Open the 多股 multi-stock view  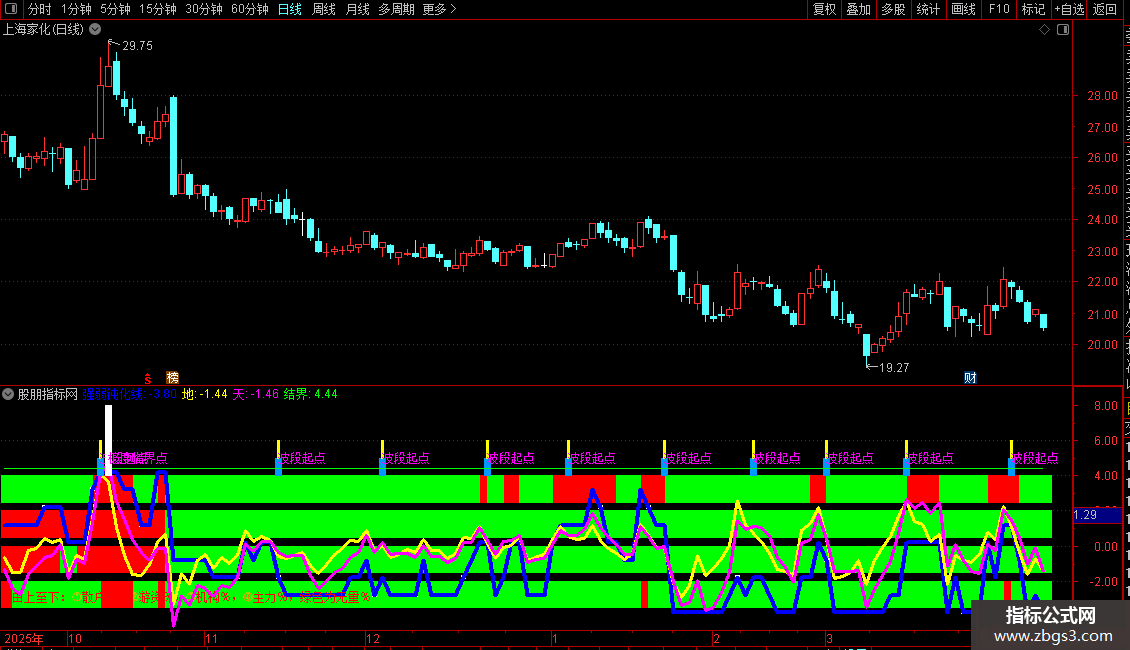coord(893,9)
